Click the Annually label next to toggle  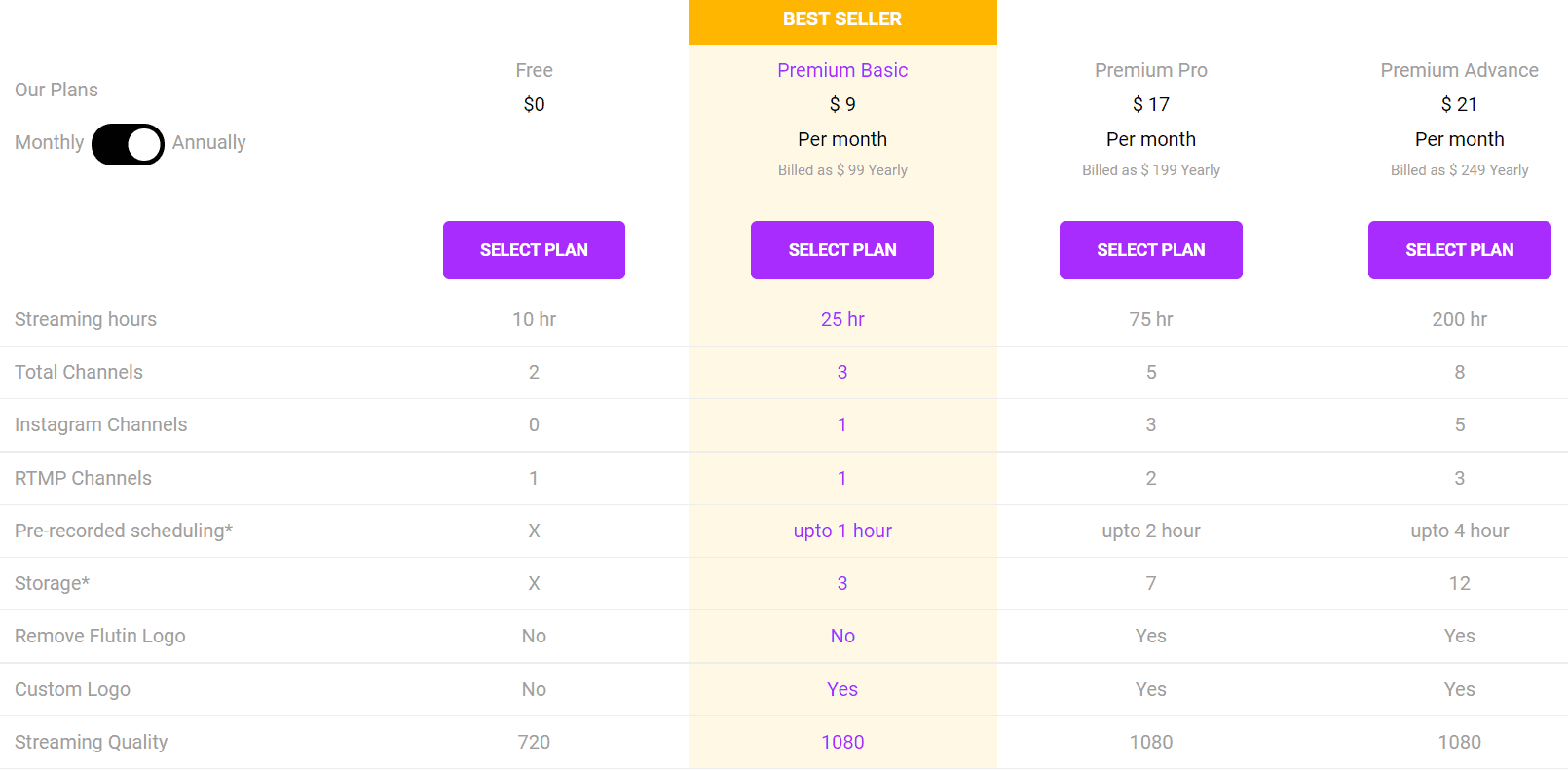coord(208,143)
